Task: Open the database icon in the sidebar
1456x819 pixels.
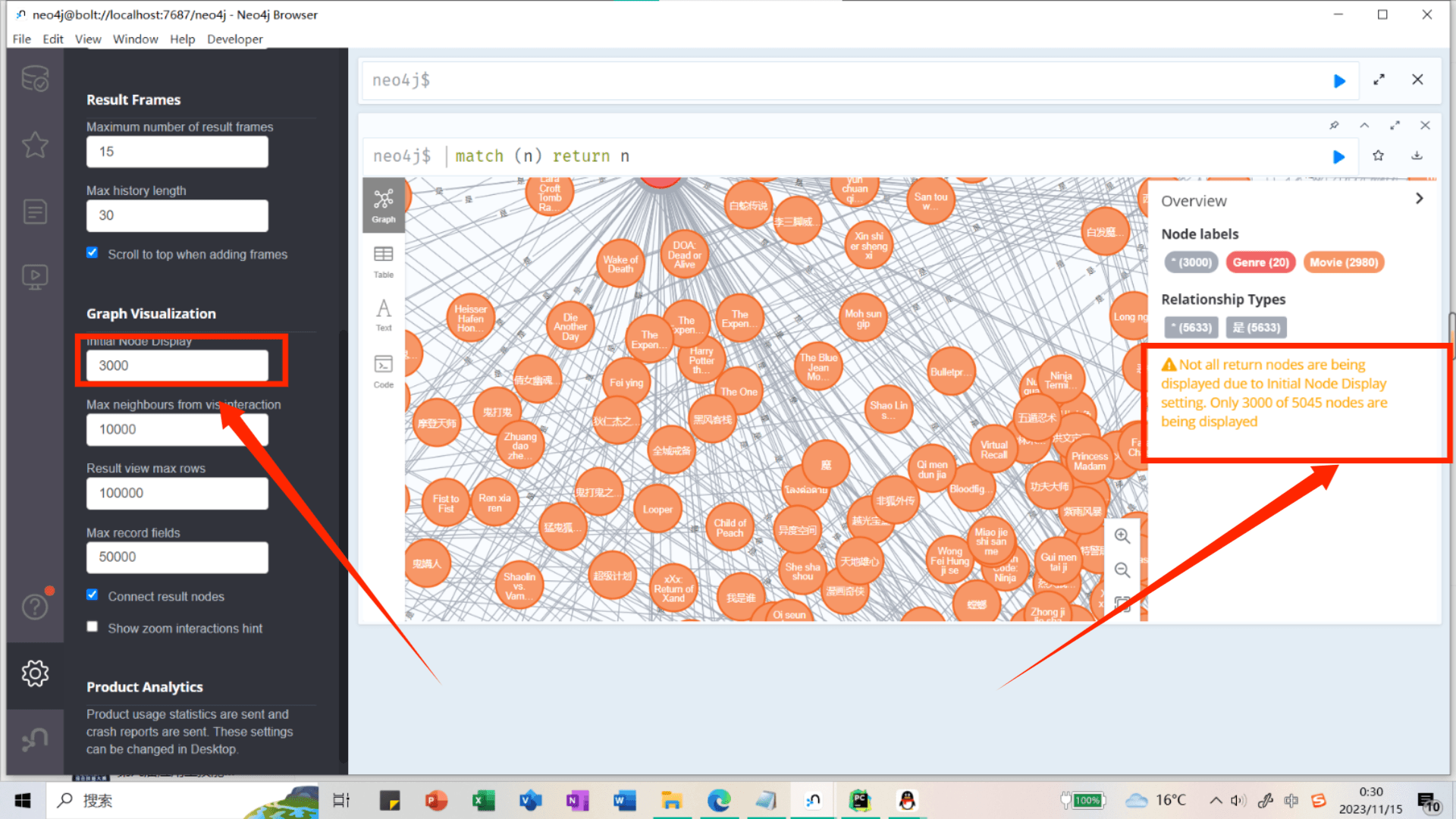Action: point(35,79)
